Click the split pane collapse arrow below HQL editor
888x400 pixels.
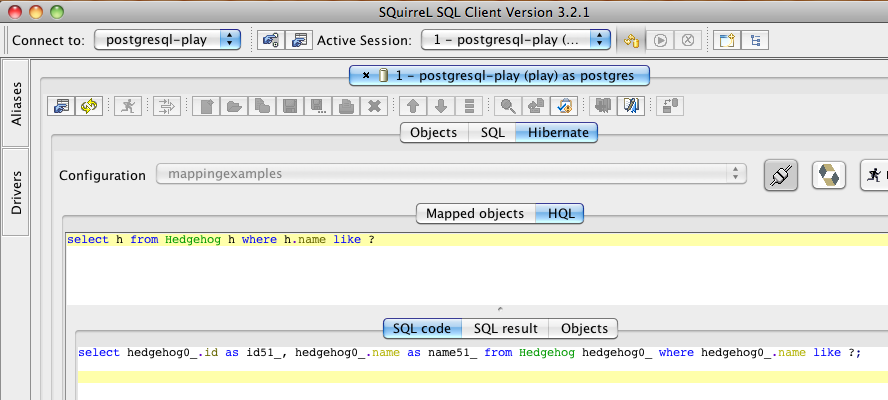point(500,309)
